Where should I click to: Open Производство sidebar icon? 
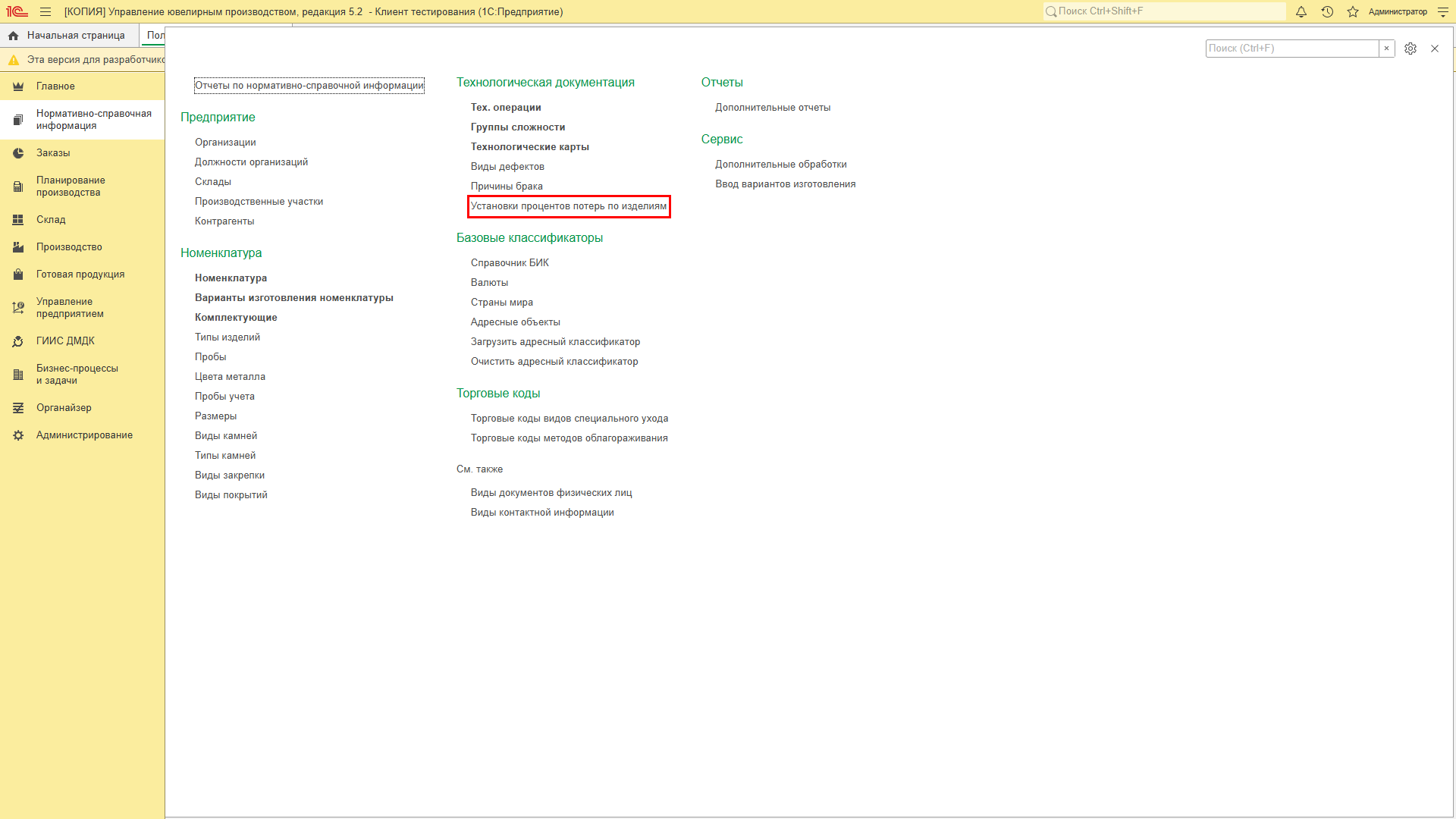[17, 246]
